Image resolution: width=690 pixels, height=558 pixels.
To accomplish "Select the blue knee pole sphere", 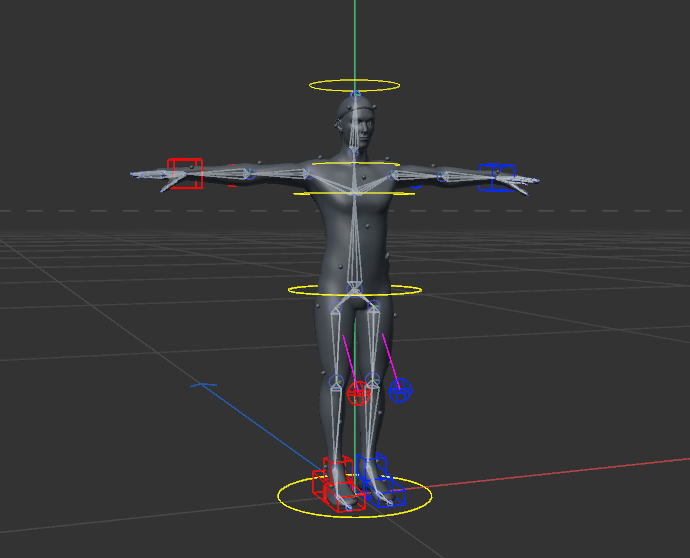I will [400, 391].
